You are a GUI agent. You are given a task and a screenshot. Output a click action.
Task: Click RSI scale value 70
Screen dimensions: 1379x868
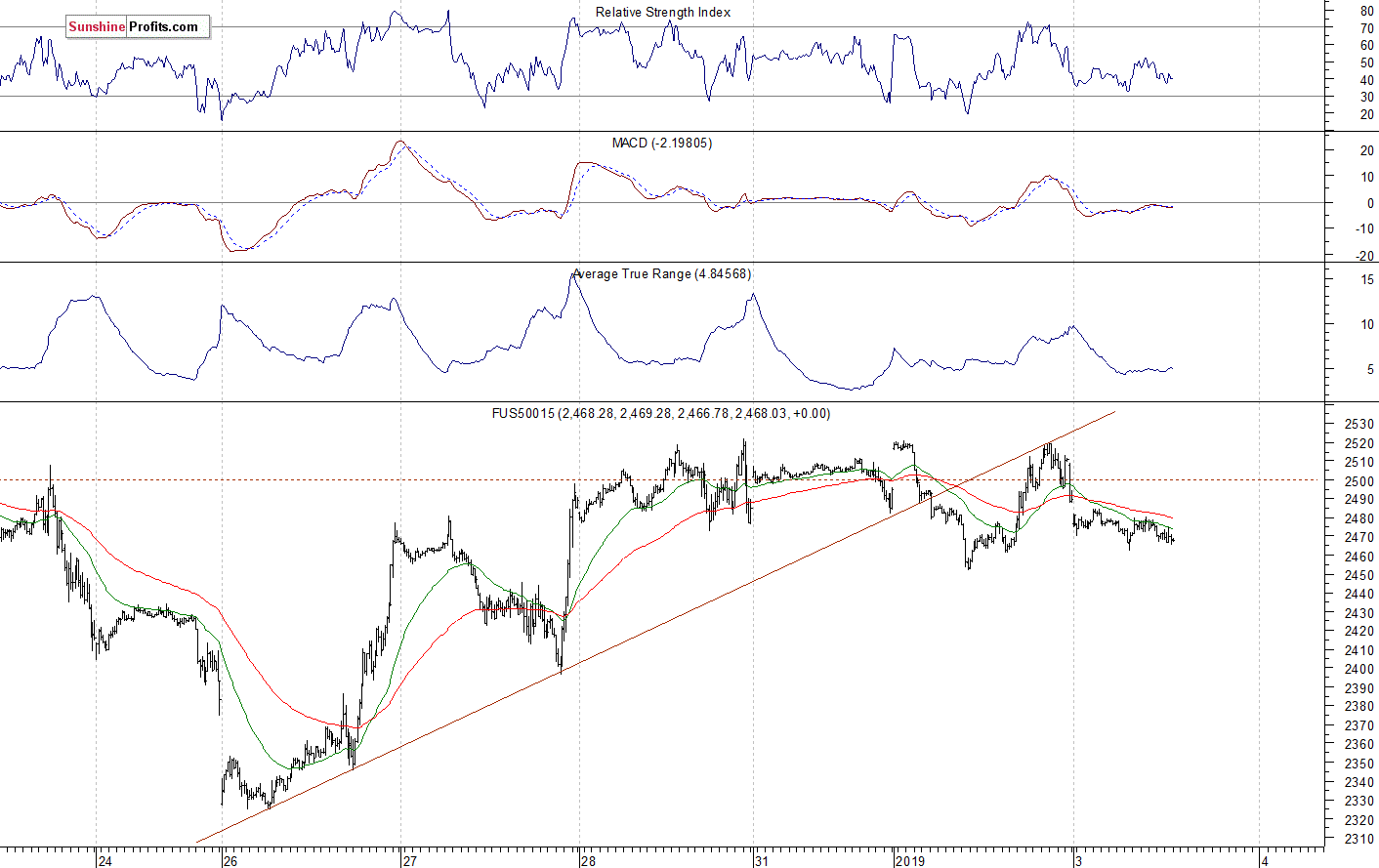tap(1367, 29)
